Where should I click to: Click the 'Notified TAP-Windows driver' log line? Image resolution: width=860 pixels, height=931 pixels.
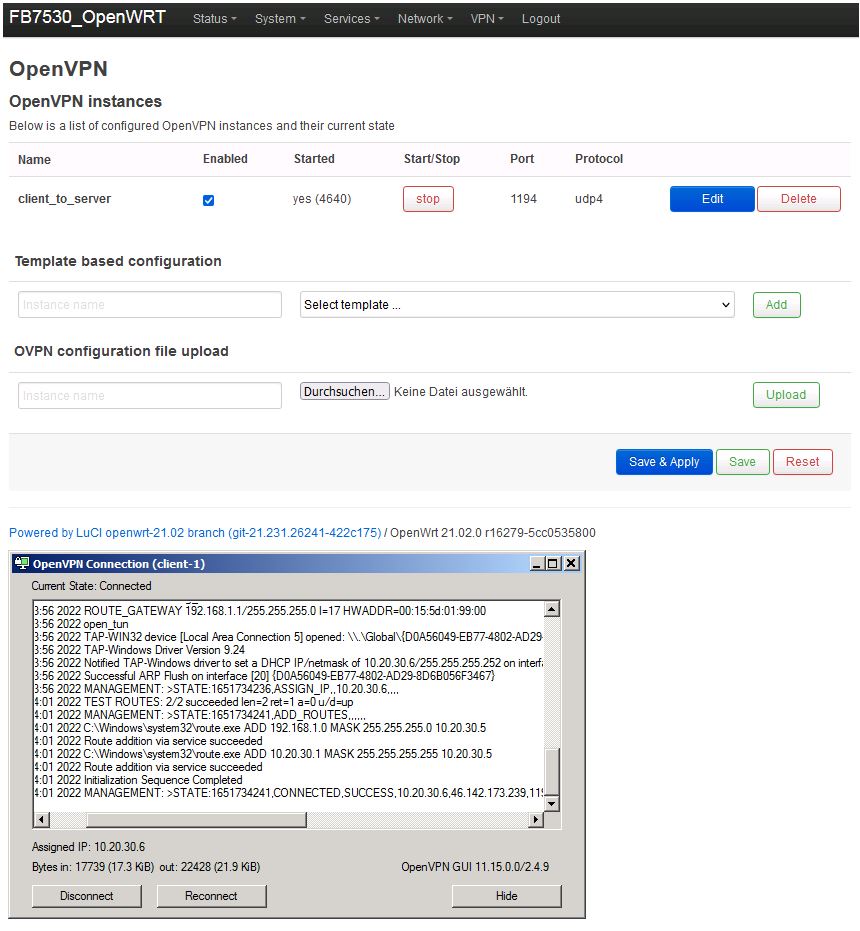pyautogui.click(x=289, y=663)
